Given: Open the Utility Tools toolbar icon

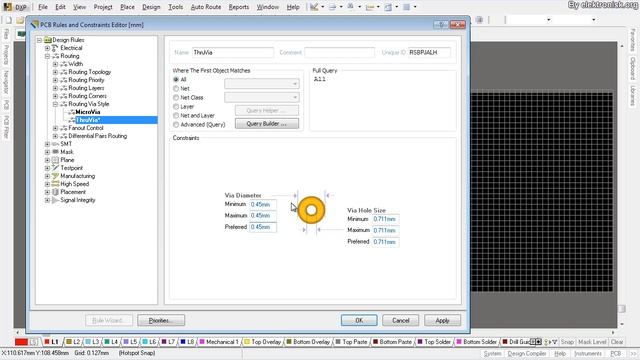Looking at the screenshot, I should 314,7.
